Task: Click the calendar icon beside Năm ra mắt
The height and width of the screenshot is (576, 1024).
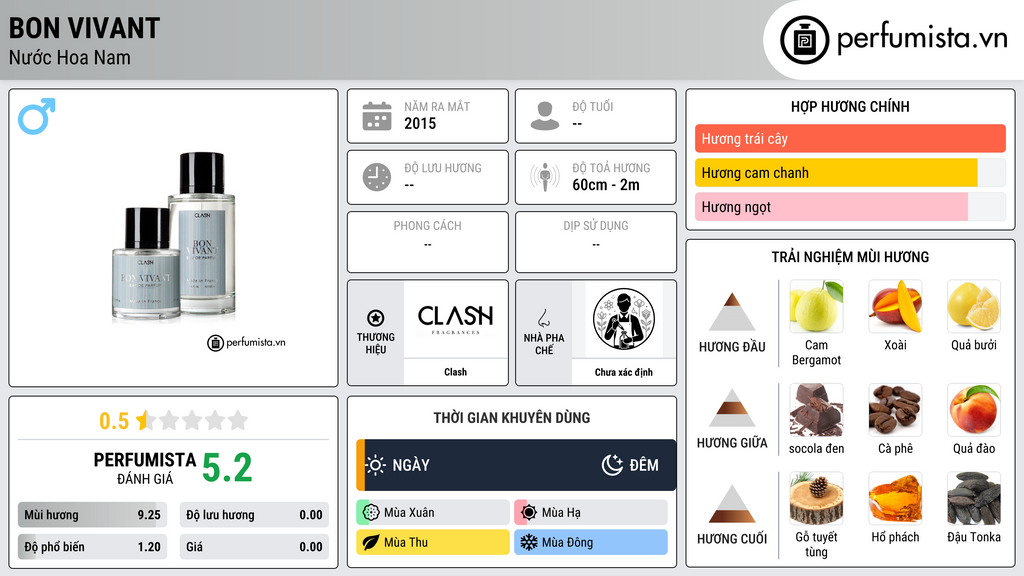Action: [x=377, y=116]
